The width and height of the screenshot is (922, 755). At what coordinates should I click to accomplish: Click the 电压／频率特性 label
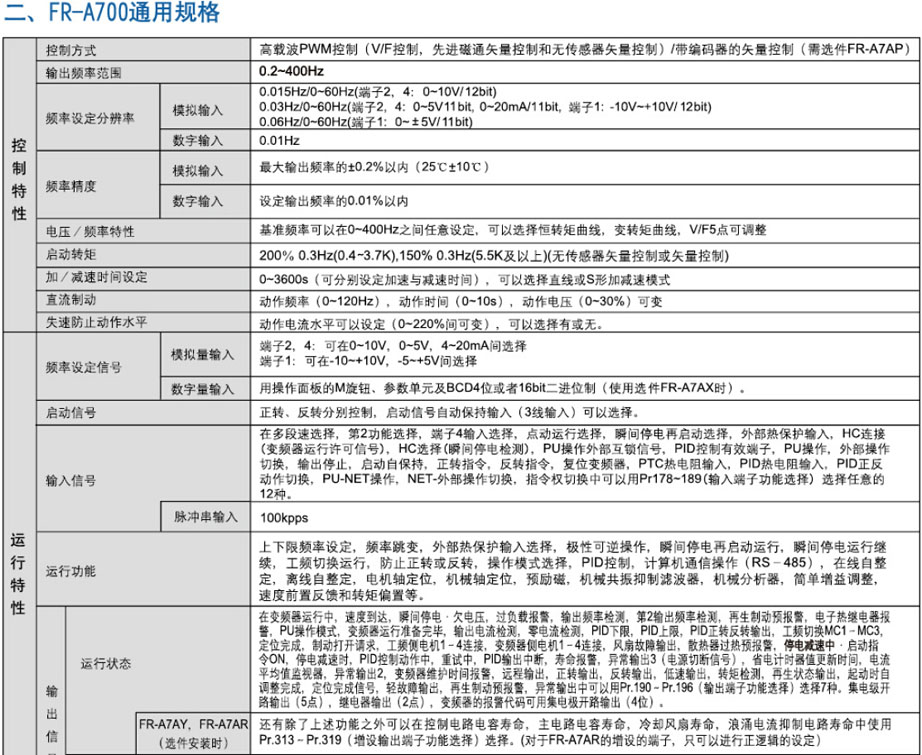click(90, 231)
